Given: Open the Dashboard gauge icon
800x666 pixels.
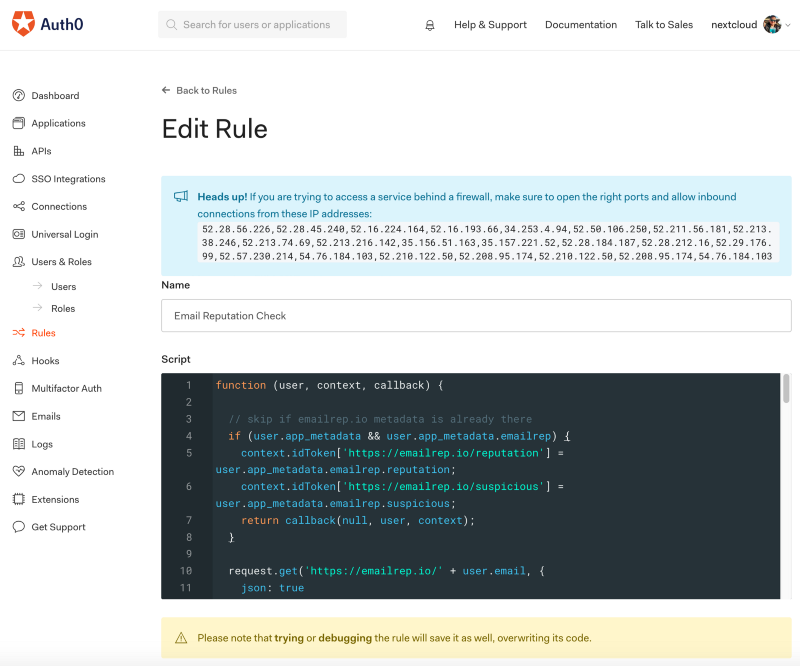Looking at the screenshot, I should [18, 95].
